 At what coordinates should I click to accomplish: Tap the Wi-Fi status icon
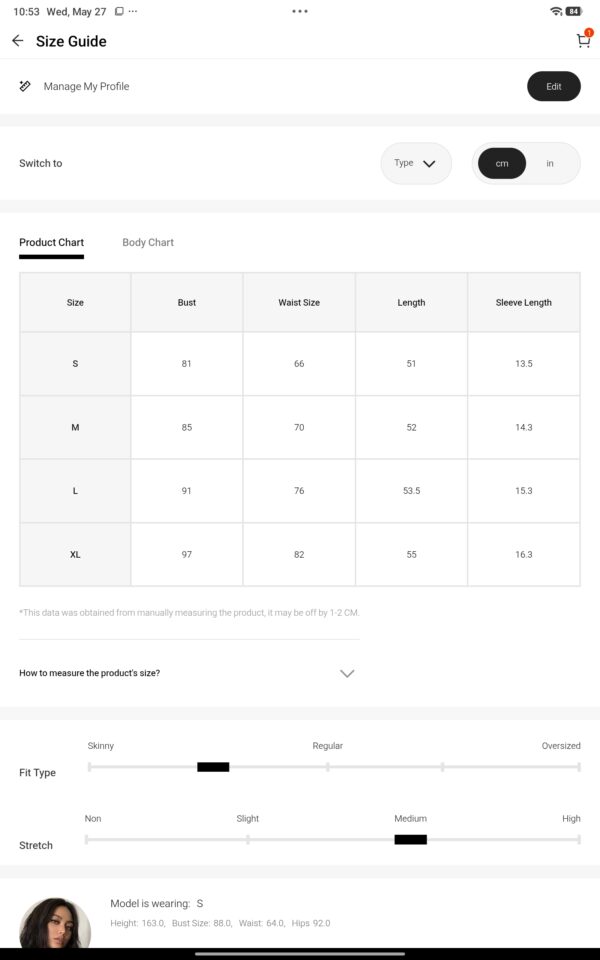(x=556, y=11)
